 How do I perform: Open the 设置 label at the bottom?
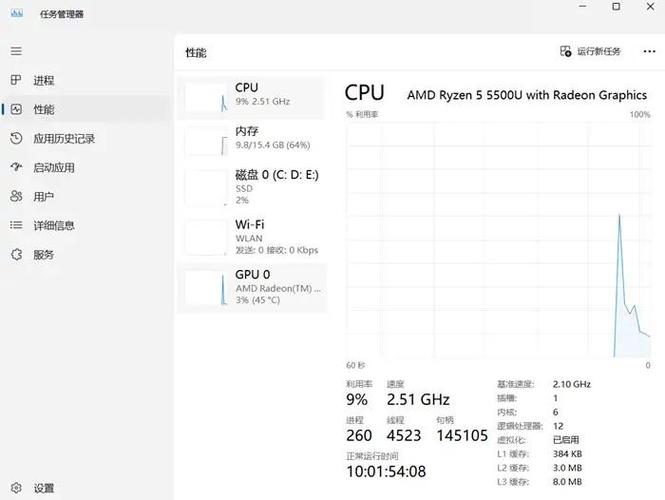pos(44,488)
